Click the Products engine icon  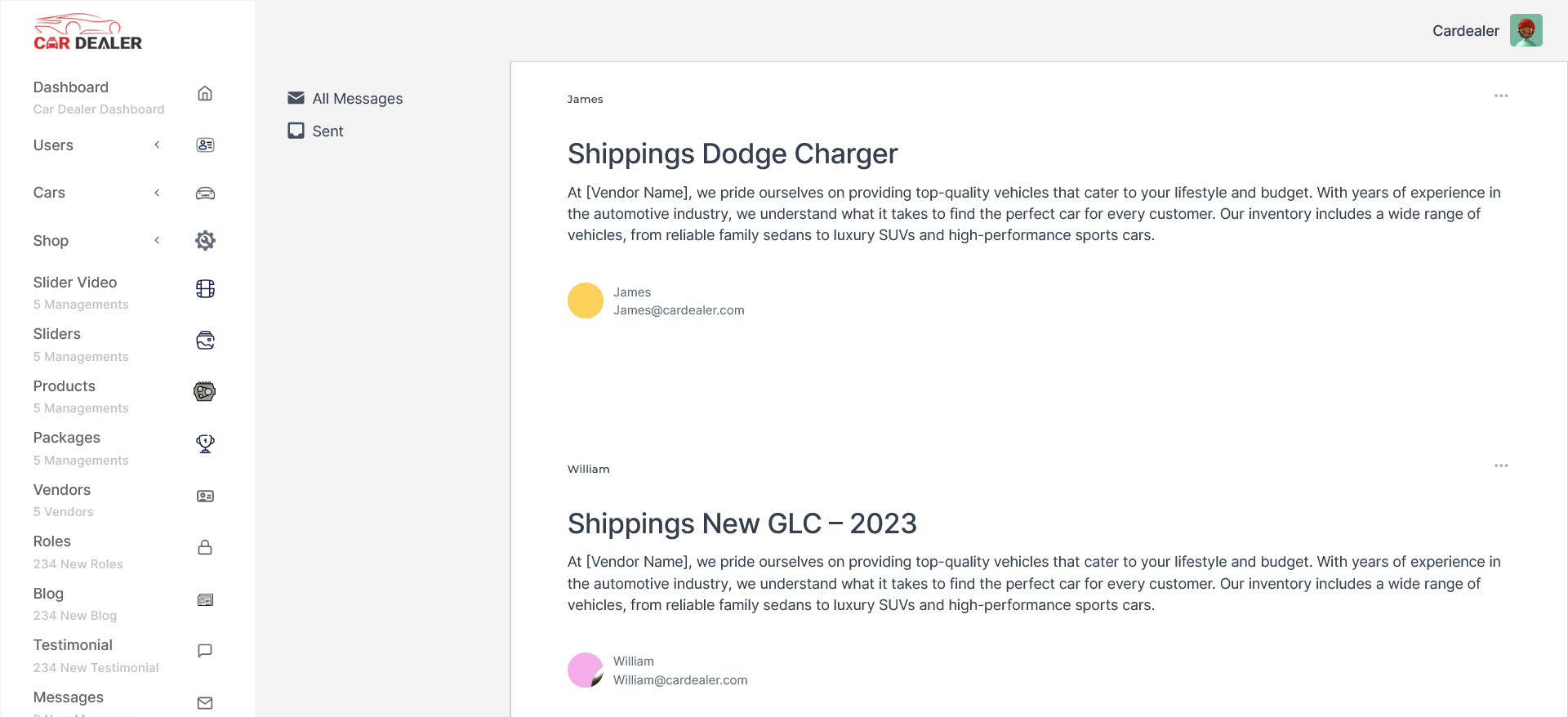tap(205, 392)
